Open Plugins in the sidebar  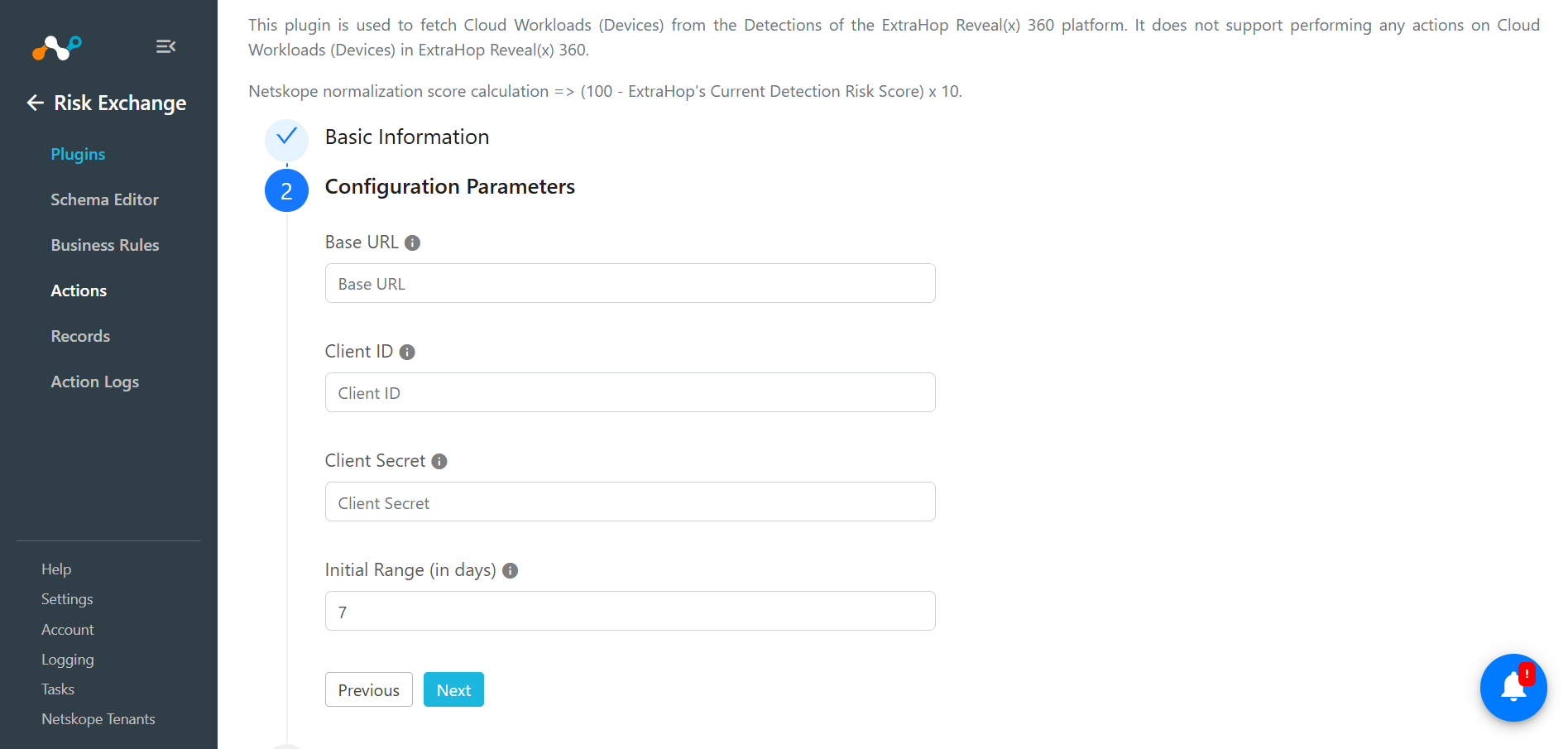(x=78, y=154)
